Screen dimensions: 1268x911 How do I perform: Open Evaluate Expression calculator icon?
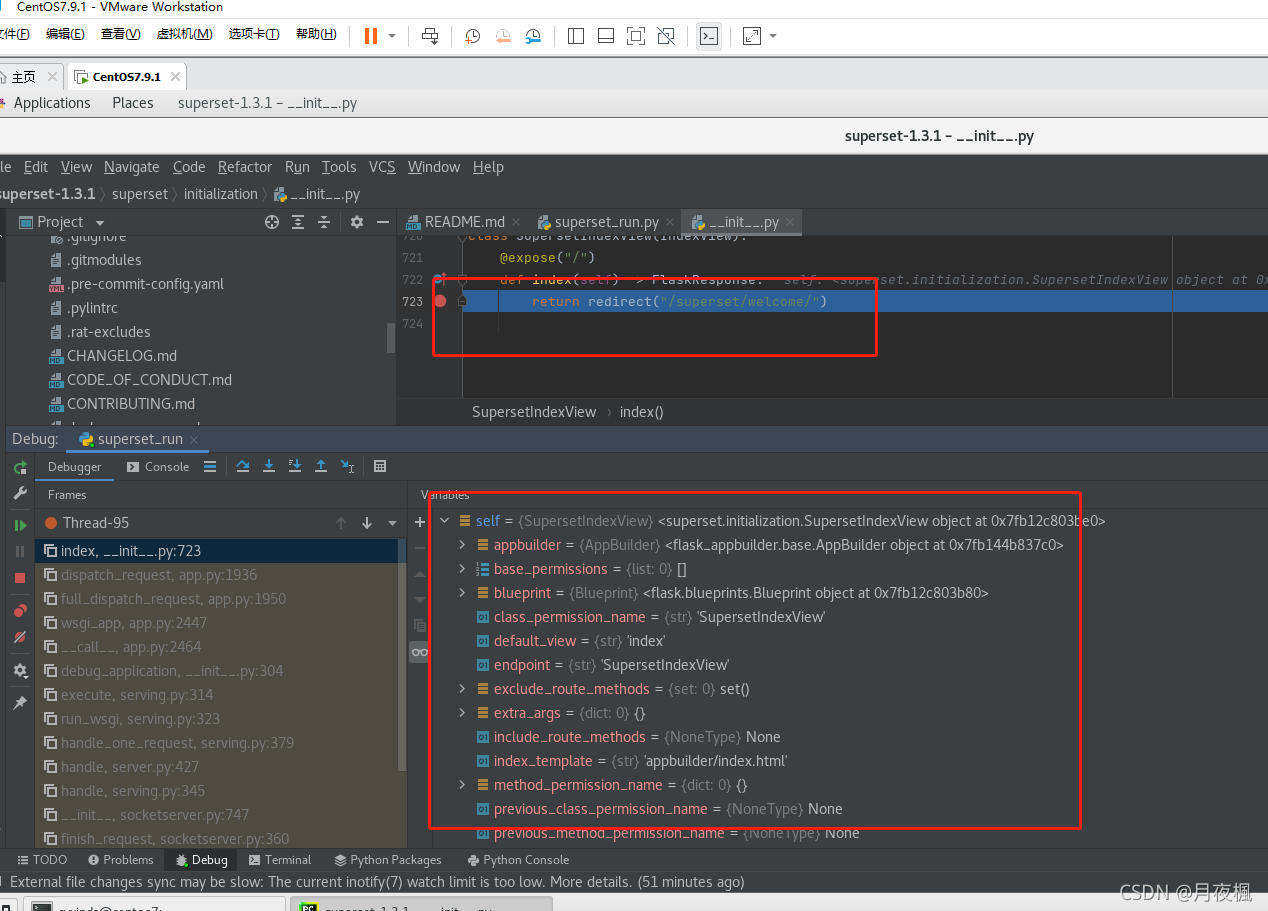pyautogui.click(x=380, y=466)
